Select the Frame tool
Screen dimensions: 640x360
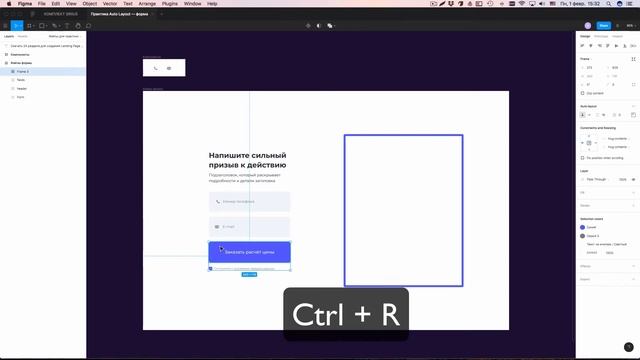pos(29,26)
